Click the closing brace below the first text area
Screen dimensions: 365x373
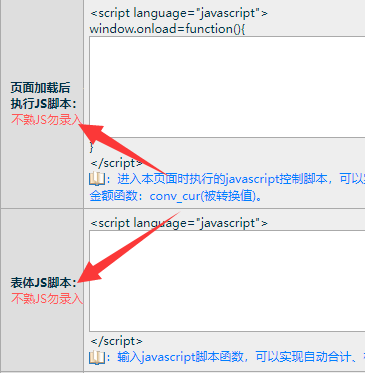point(92,147)
